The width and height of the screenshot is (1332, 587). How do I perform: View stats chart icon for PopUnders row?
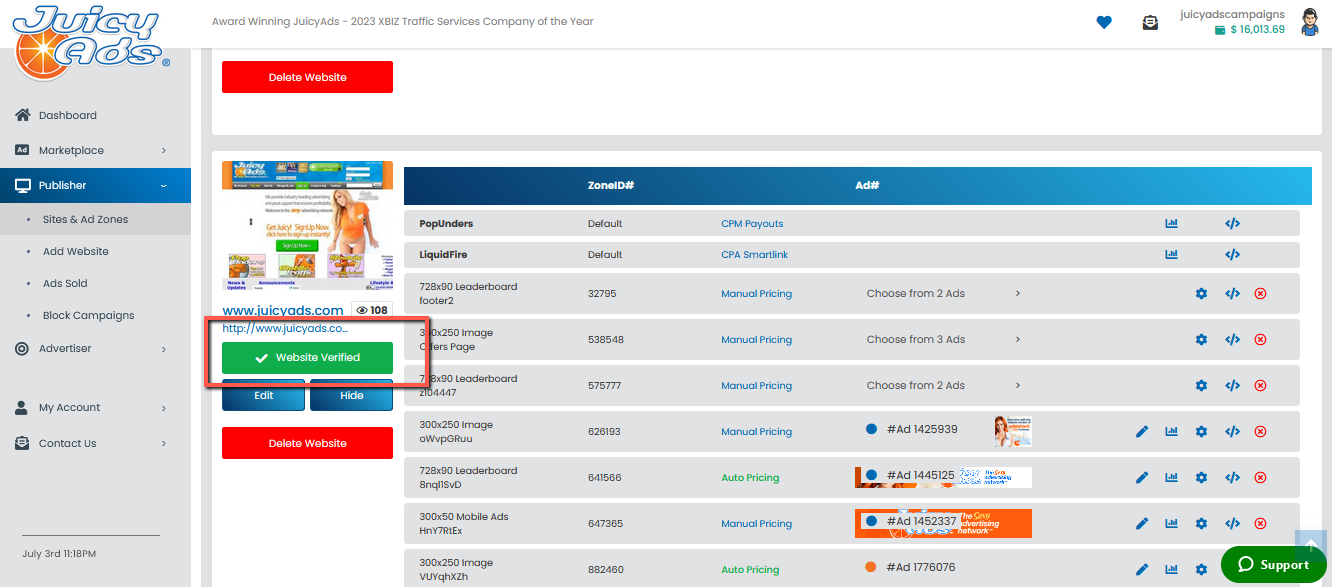coord(1171,224)
